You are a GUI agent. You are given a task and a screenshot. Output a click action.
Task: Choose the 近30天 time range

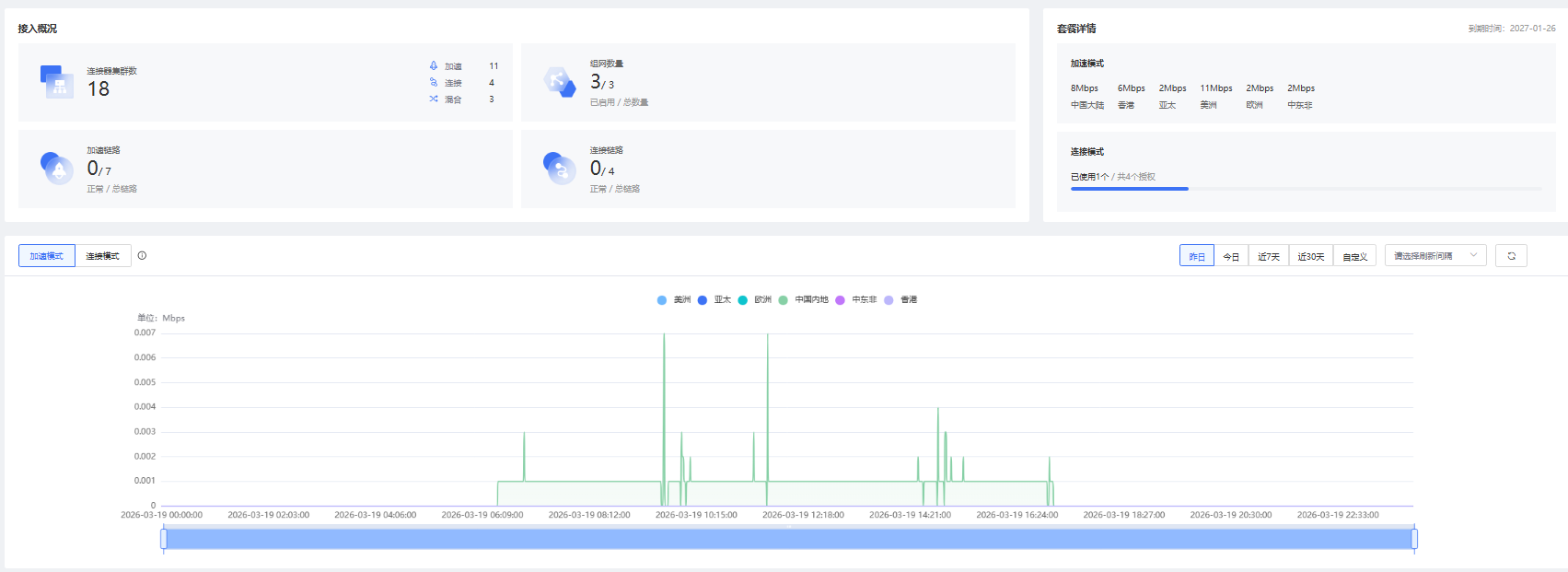click(x=1310, y=256)
